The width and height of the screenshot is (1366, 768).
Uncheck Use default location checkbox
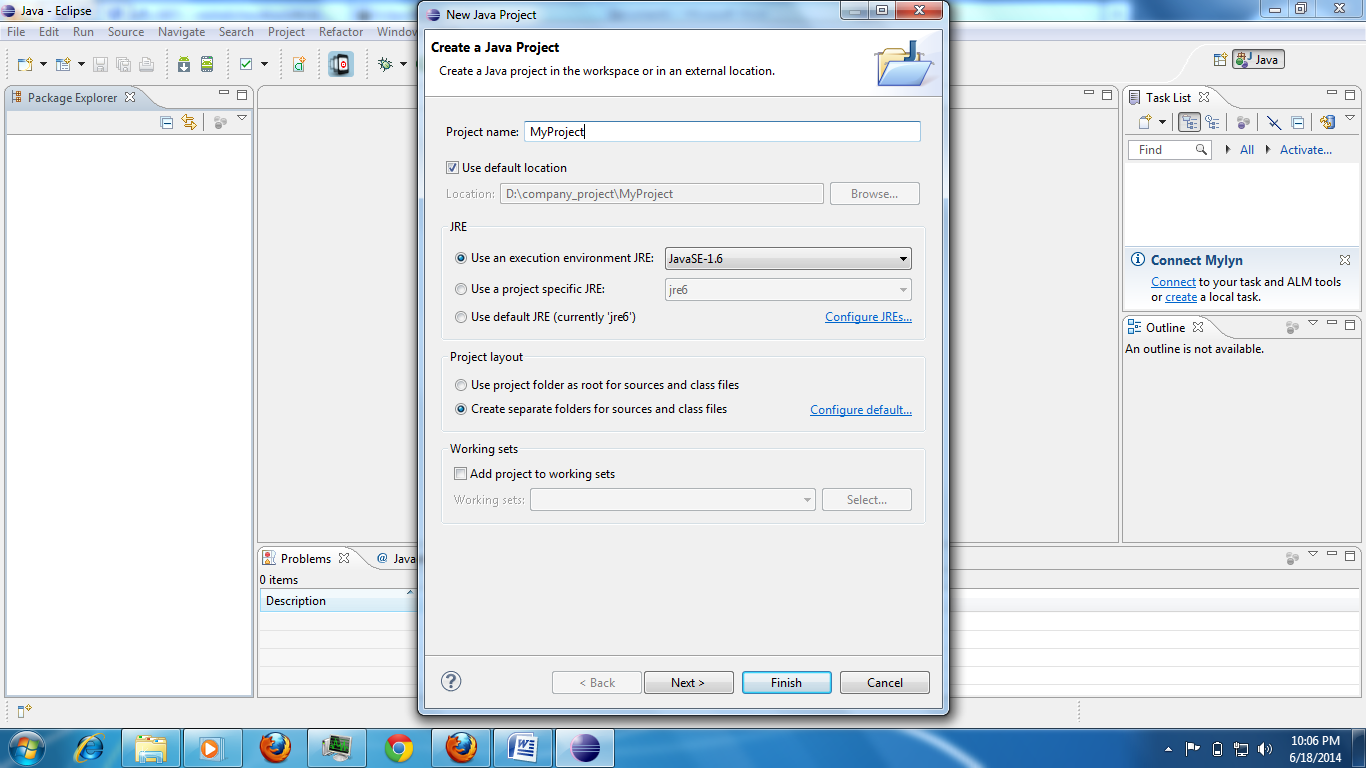[452, 168]
